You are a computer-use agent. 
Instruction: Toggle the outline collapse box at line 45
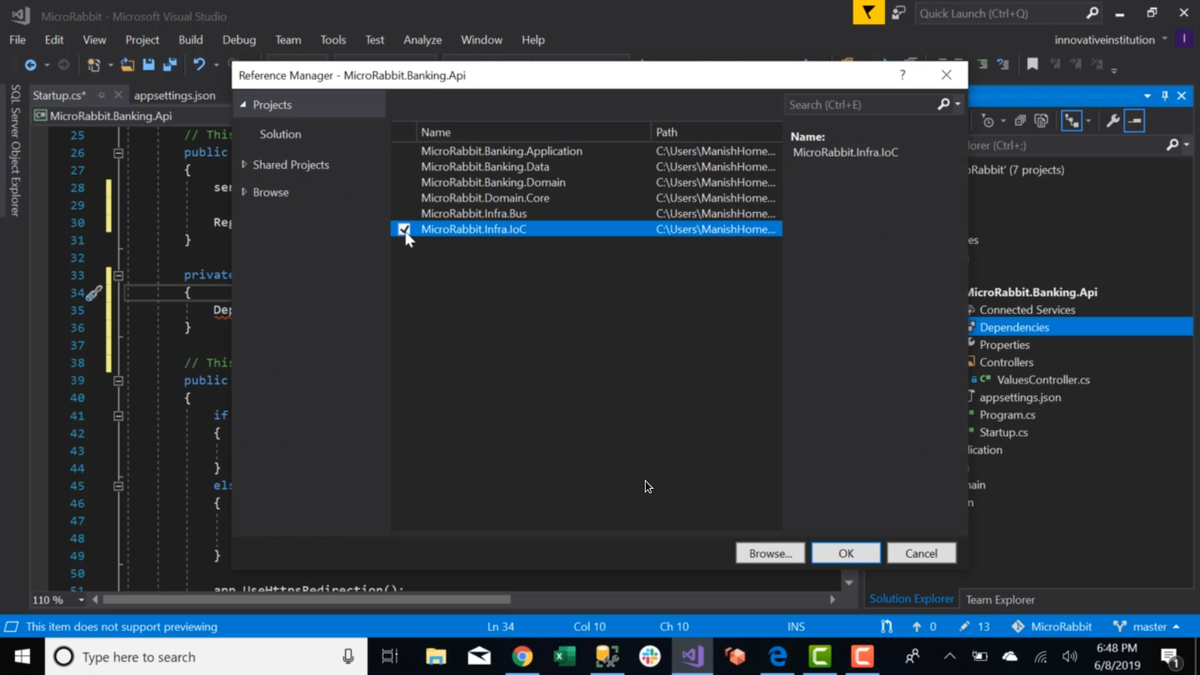click(118, 486)
